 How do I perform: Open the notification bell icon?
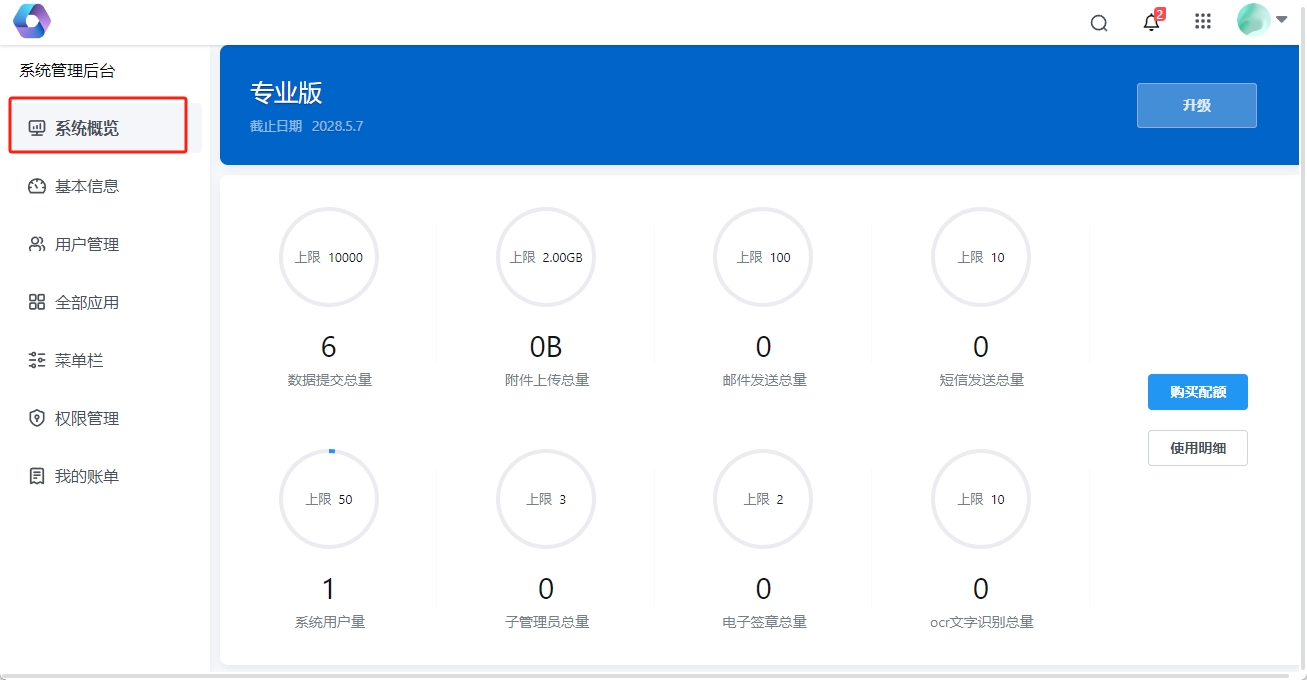[x=1151, y=23]
